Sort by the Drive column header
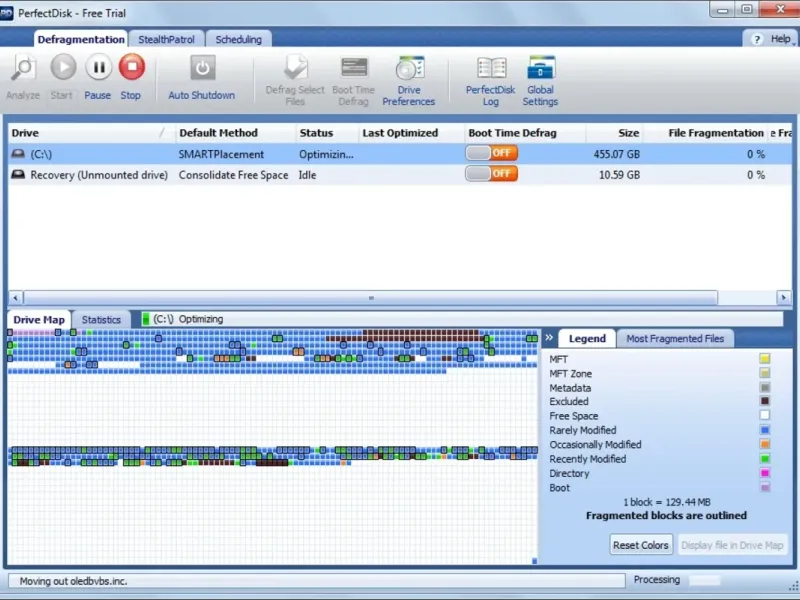 (x=92, y=133)
